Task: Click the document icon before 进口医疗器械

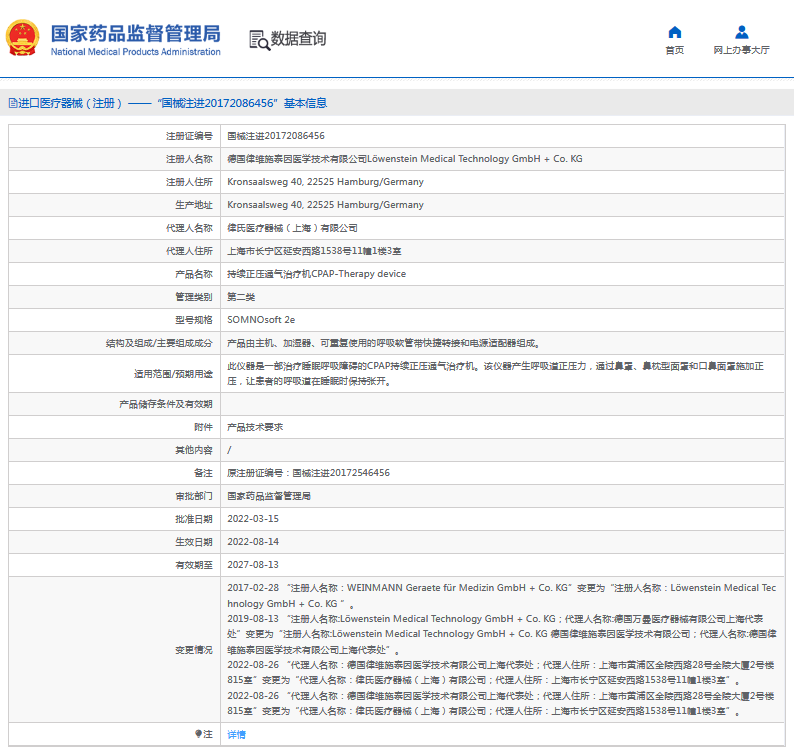Action: [x=13, y=103]
